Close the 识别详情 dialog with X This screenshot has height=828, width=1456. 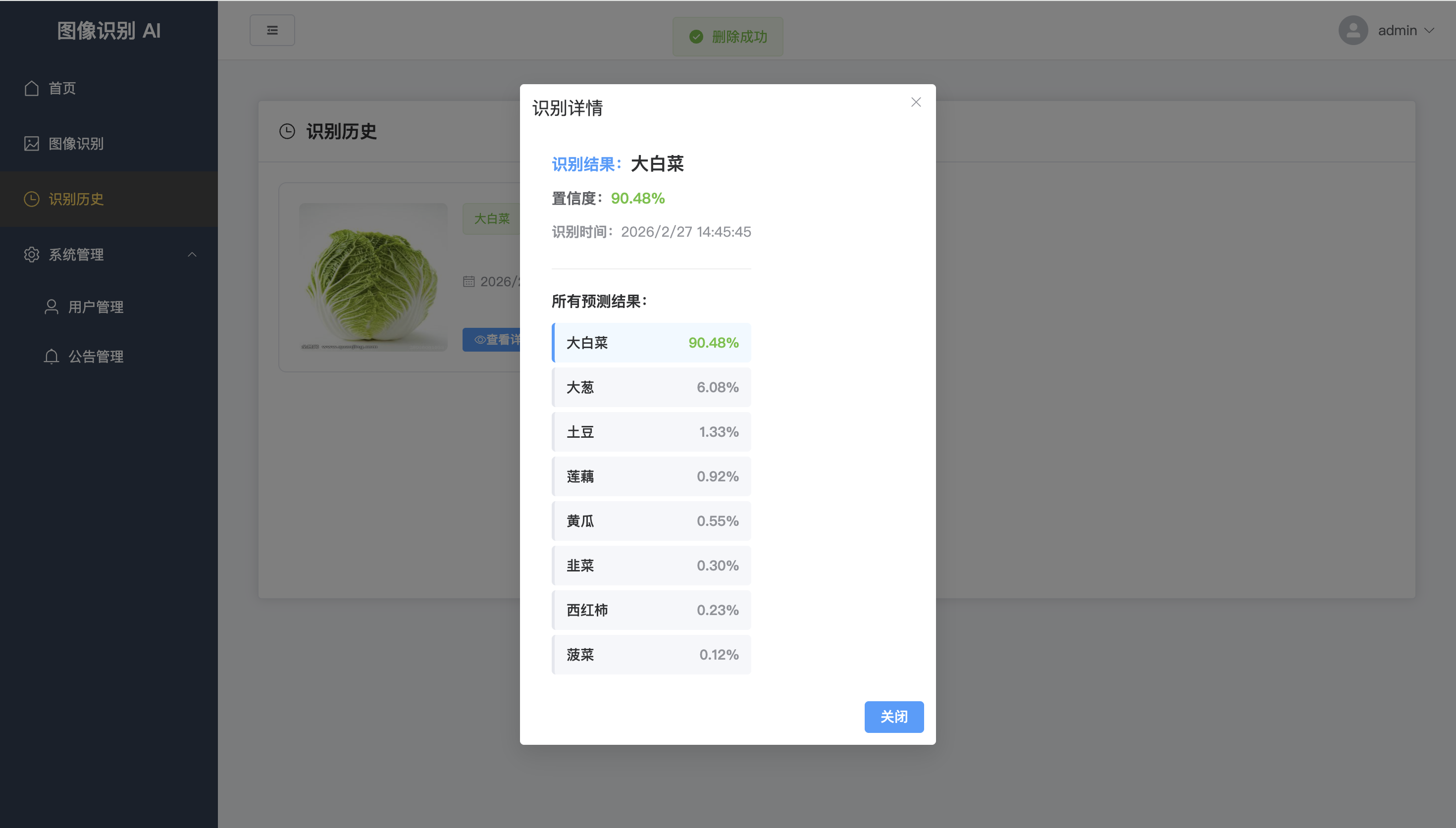tap(916, 103)
